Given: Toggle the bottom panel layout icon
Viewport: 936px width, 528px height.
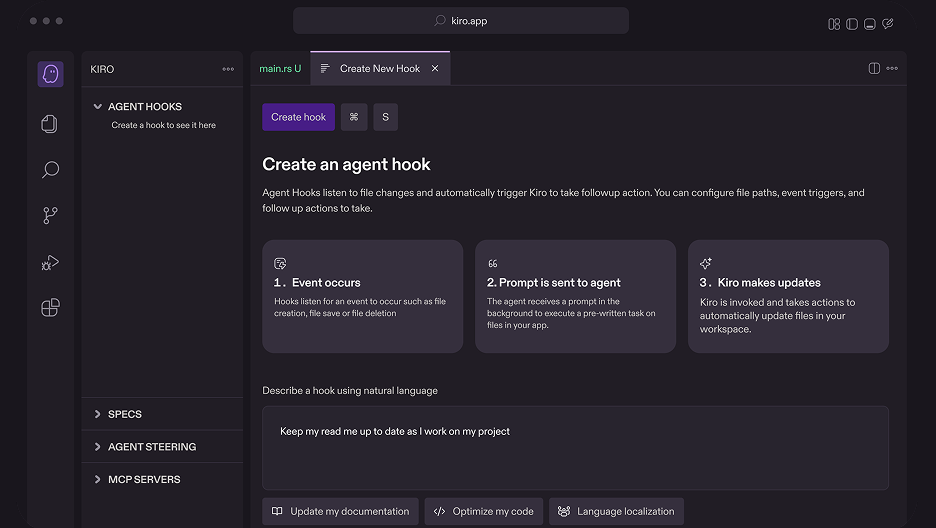Looking at the screenshot, I should pyautogui.click(x=870, y=23).
